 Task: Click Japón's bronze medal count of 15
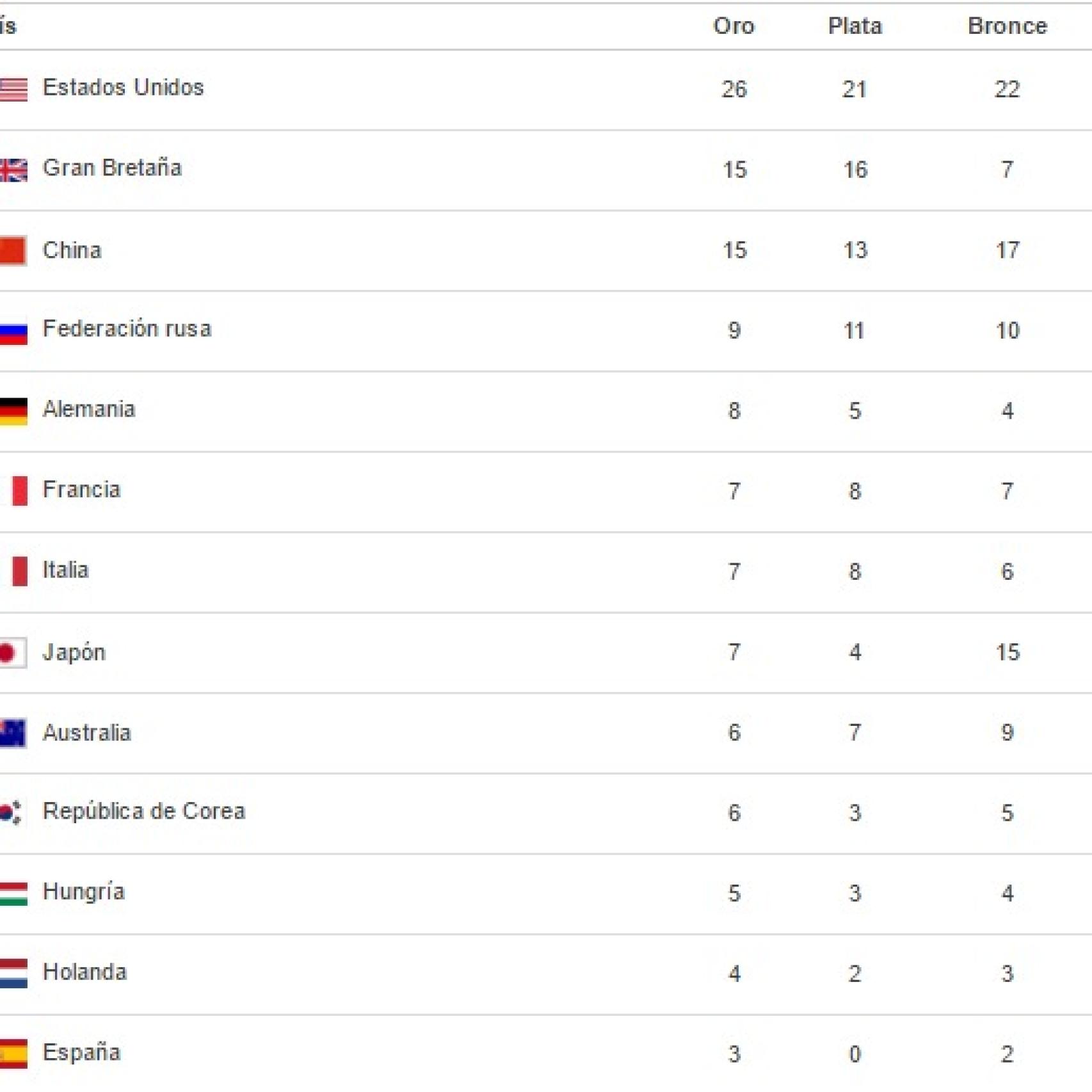pyautogui.click(x=1007, y=652)
